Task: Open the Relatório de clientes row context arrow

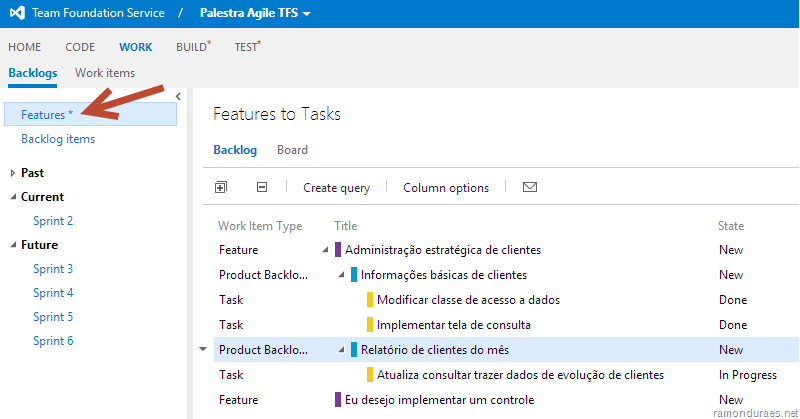Action: (203, 350)
